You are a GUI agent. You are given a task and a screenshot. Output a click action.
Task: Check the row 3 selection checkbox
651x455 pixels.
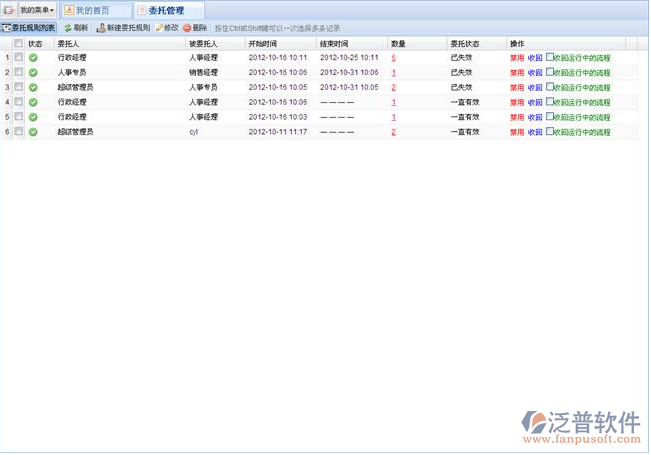pos(18,88)
